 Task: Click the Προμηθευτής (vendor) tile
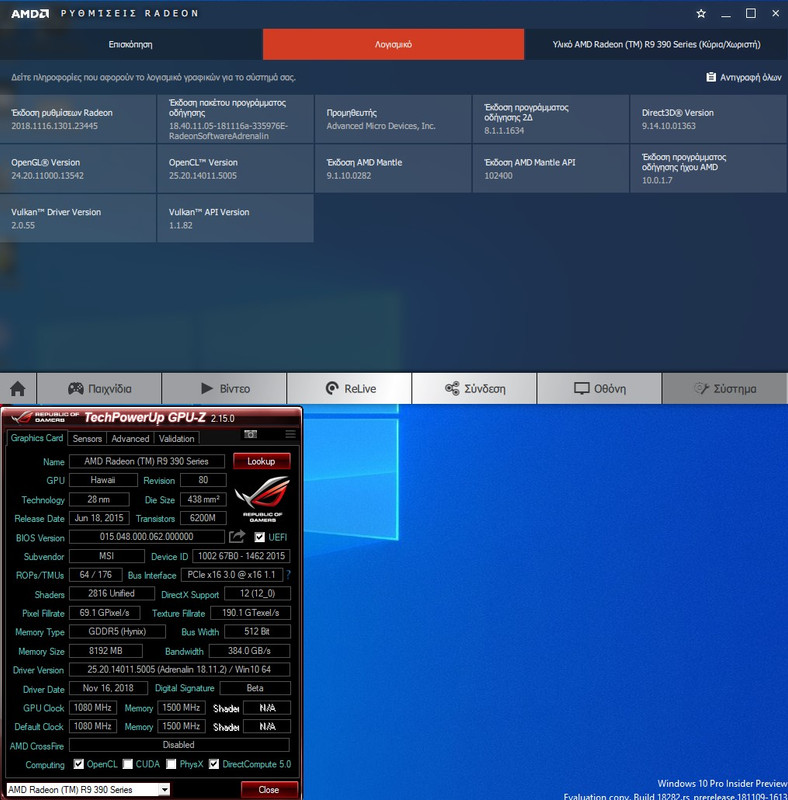pos(393,119)
